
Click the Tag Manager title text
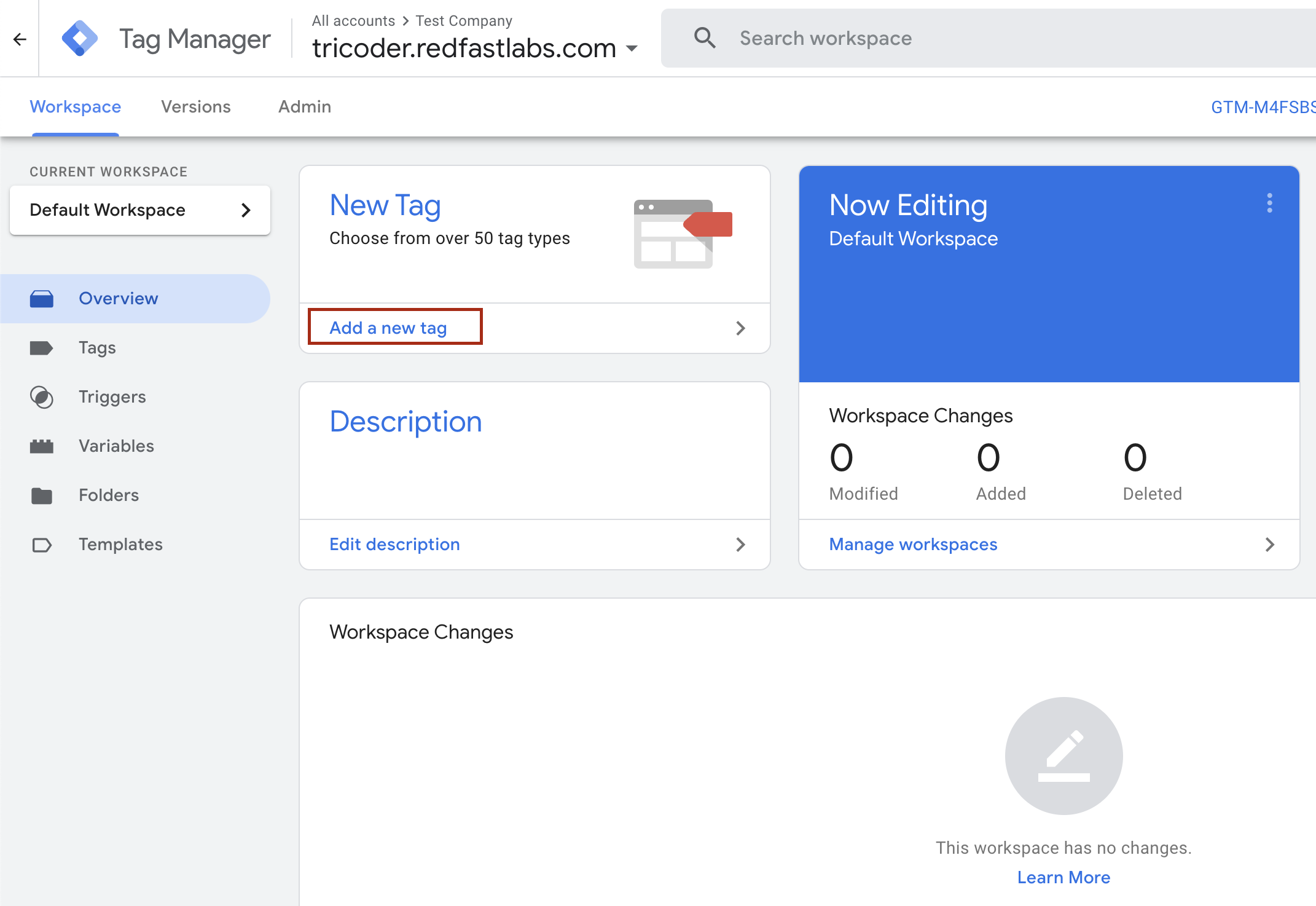[x=195, y=39]
